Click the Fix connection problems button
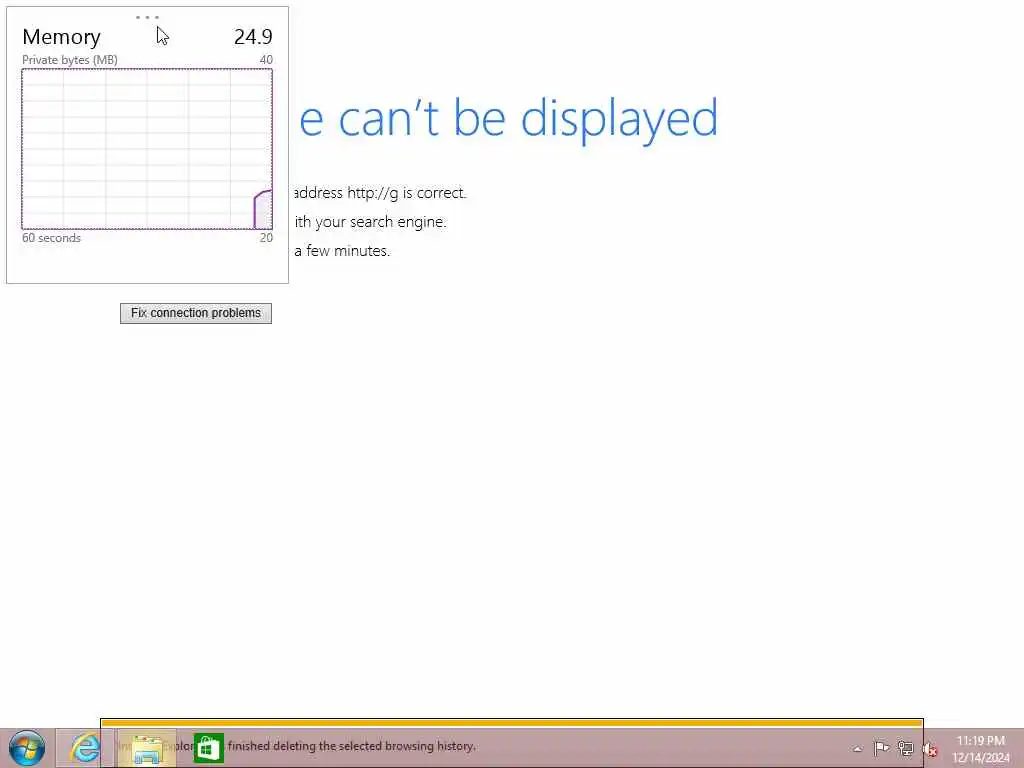 196,313
